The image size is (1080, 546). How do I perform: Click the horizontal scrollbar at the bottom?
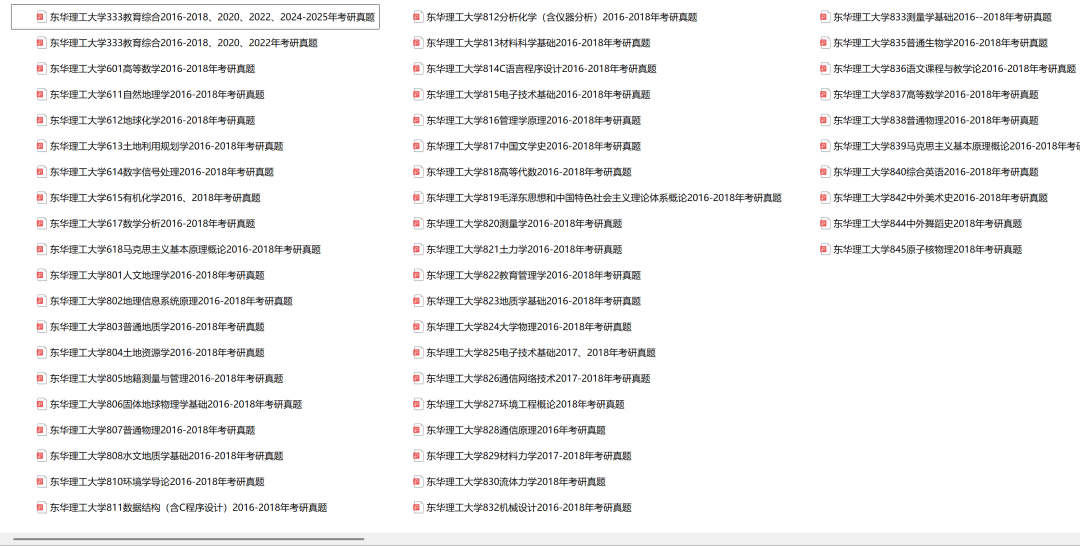coord(188,539)
